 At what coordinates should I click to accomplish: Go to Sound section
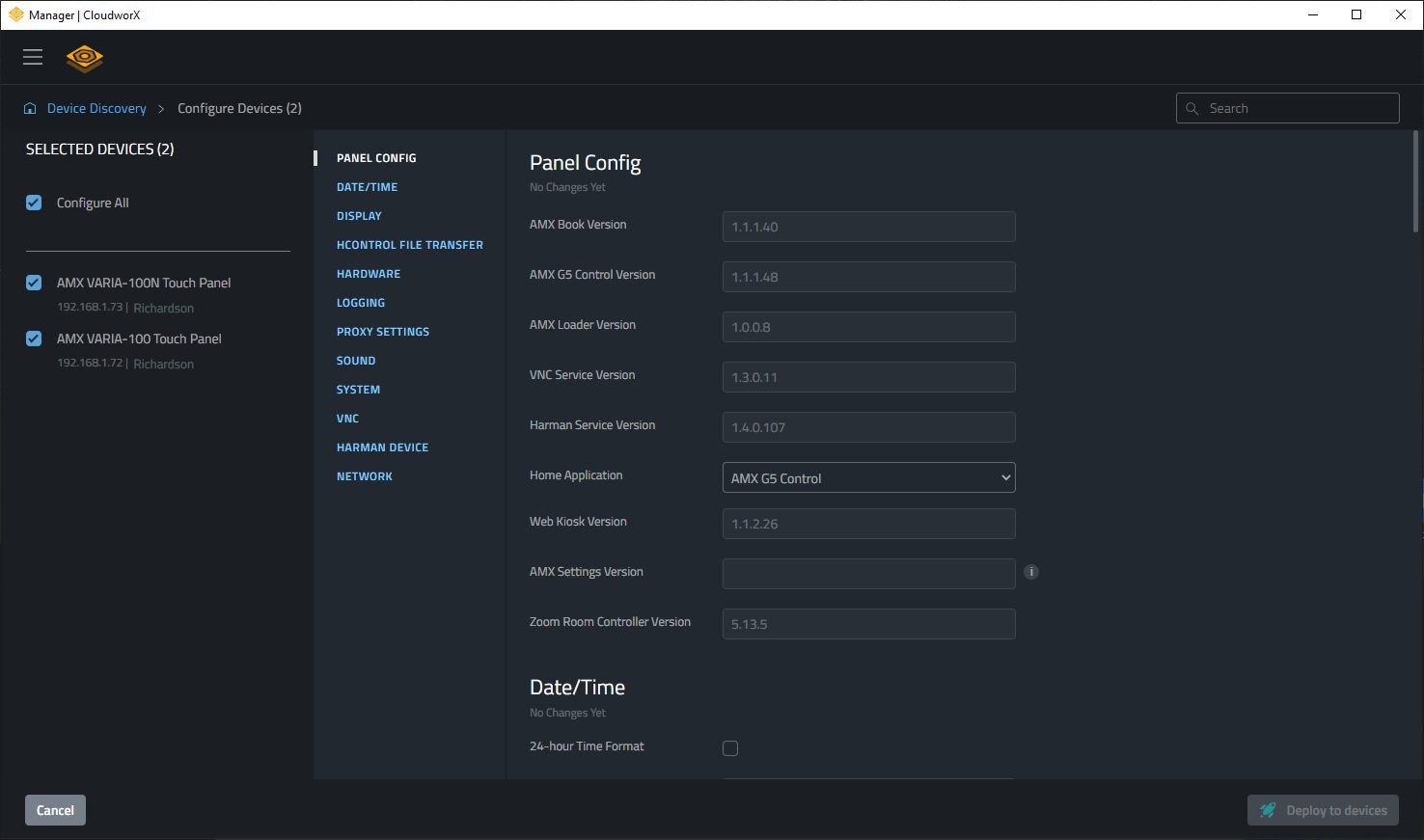(x=356, y=361)
